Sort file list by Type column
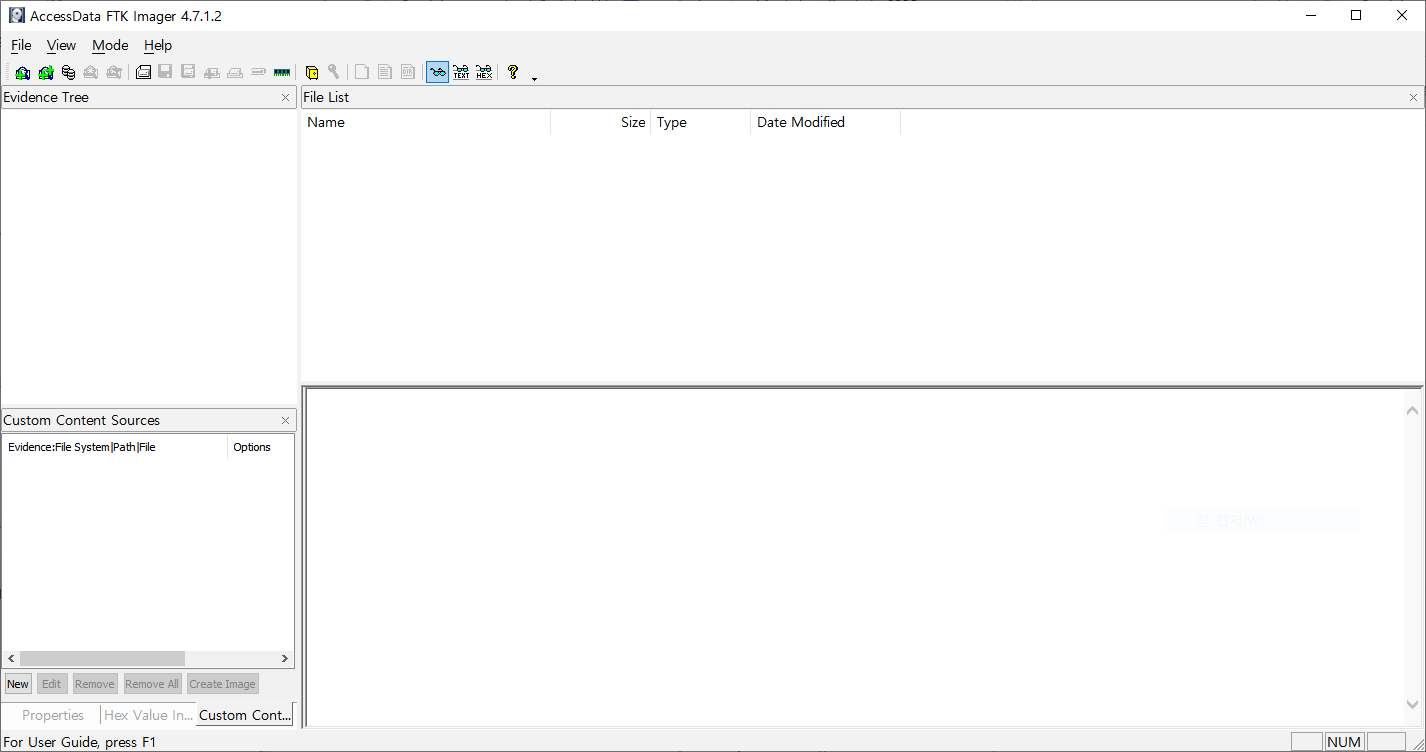The image size is (1426, 752). 701,122
